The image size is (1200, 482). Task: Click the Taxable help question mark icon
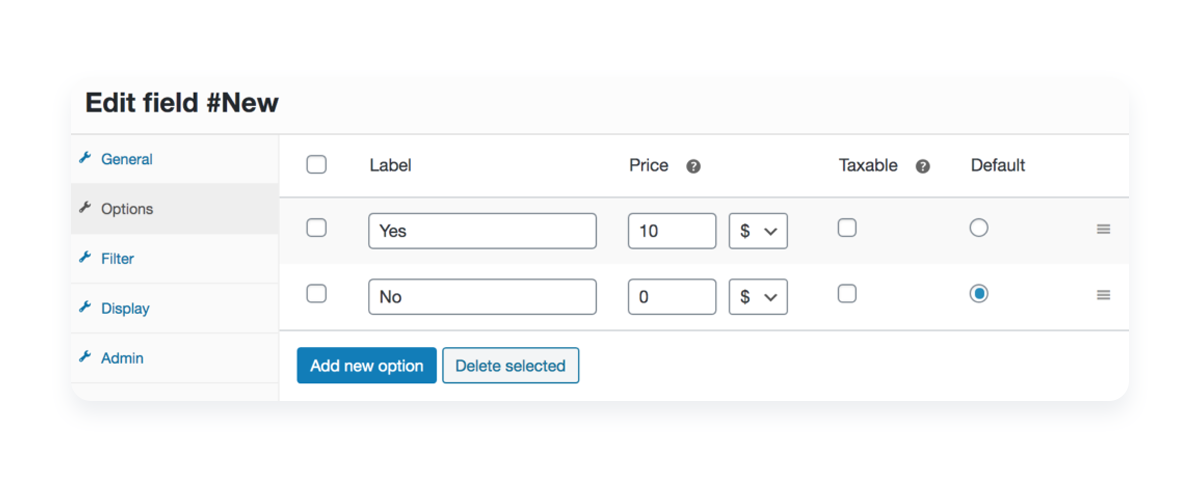click(x=923, y=167)
